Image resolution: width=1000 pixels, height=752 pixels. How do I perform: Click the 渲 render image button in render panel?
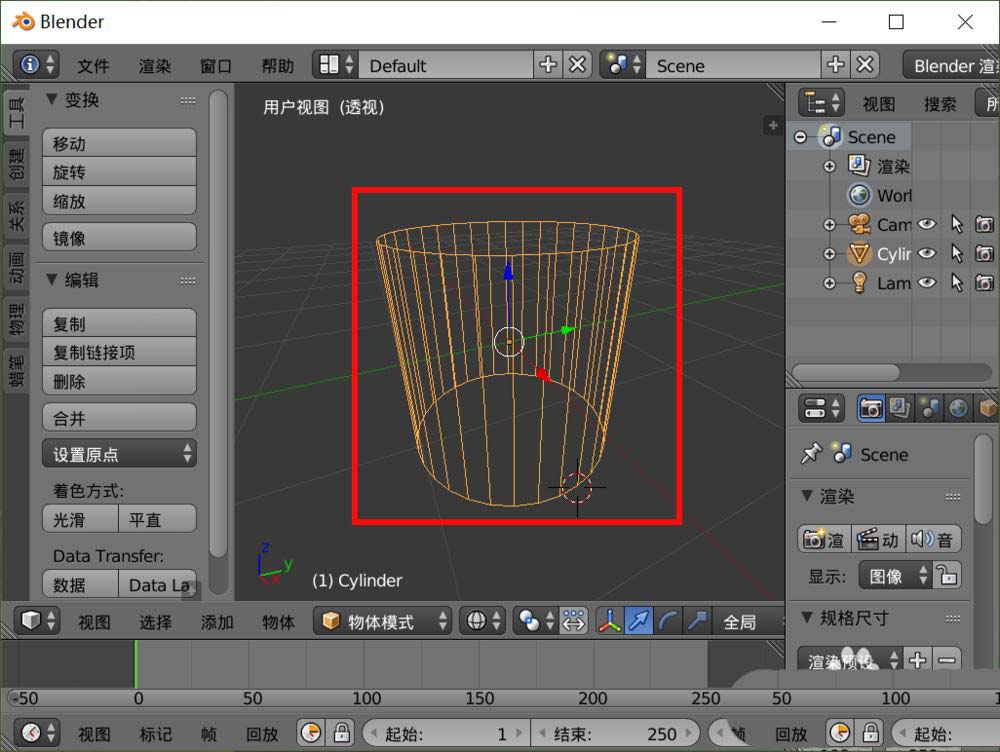coord(823,539)
